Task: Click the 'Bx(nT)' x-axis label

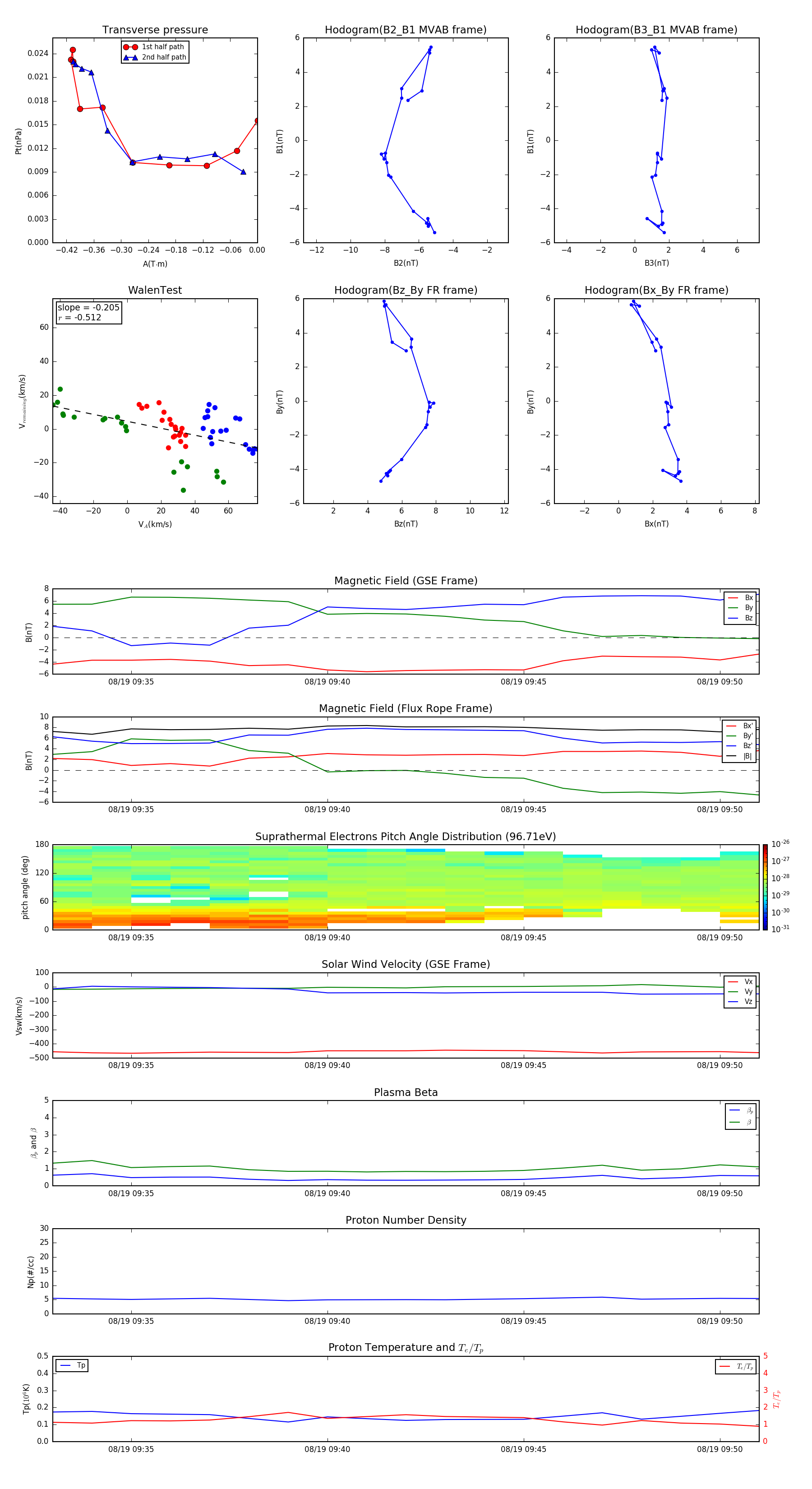Action: pyautogui.click(x=656, y=524)
